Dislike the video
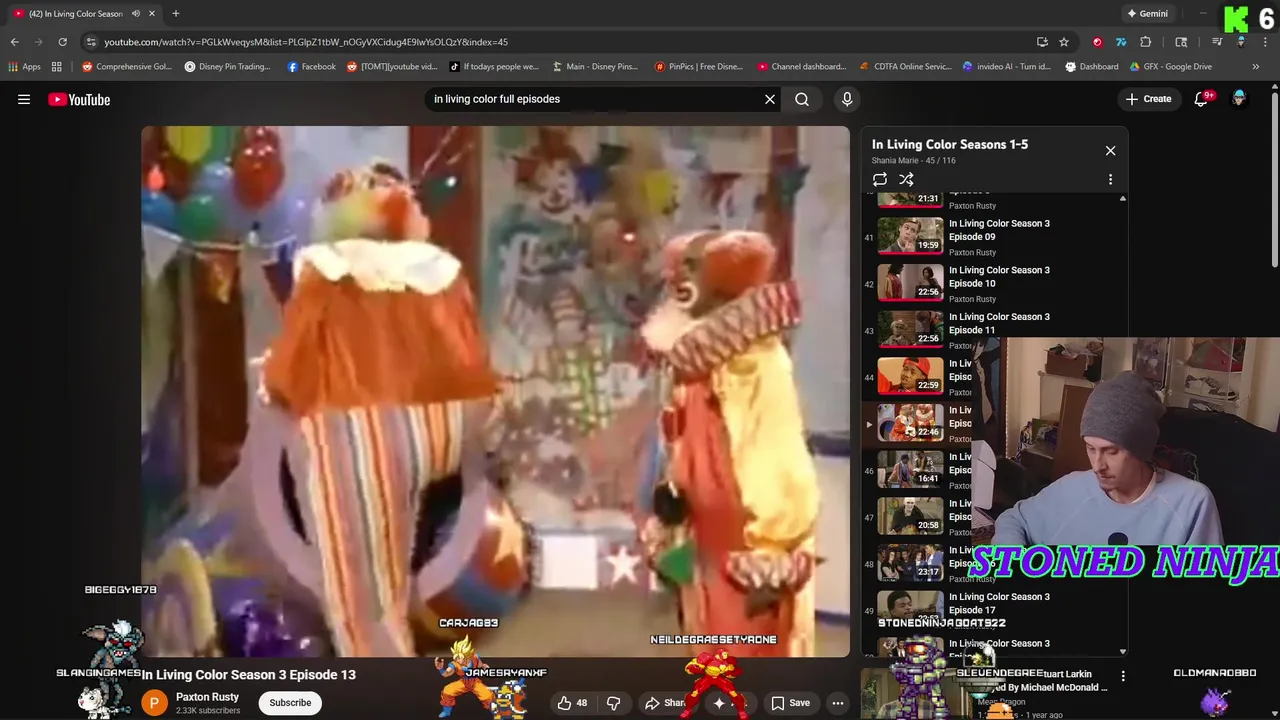 point(614,703)
